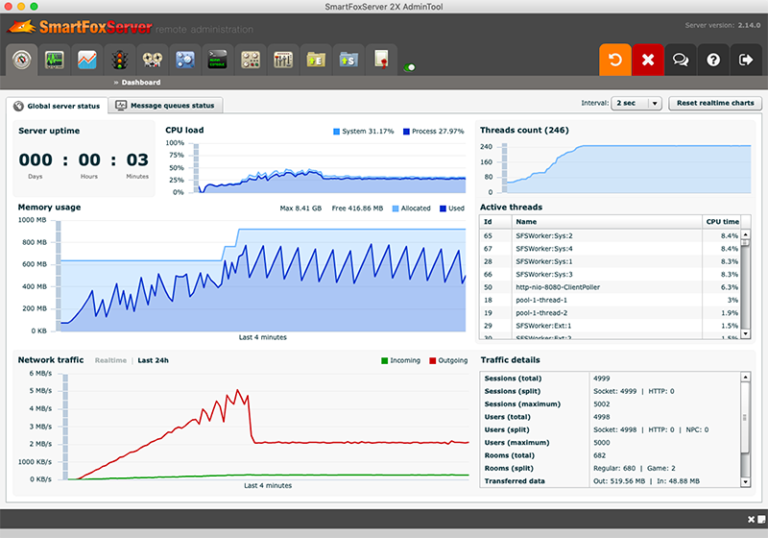Click the X icon in bottom status bar
Screen dimensions: 768x538
tap(751, 519)
